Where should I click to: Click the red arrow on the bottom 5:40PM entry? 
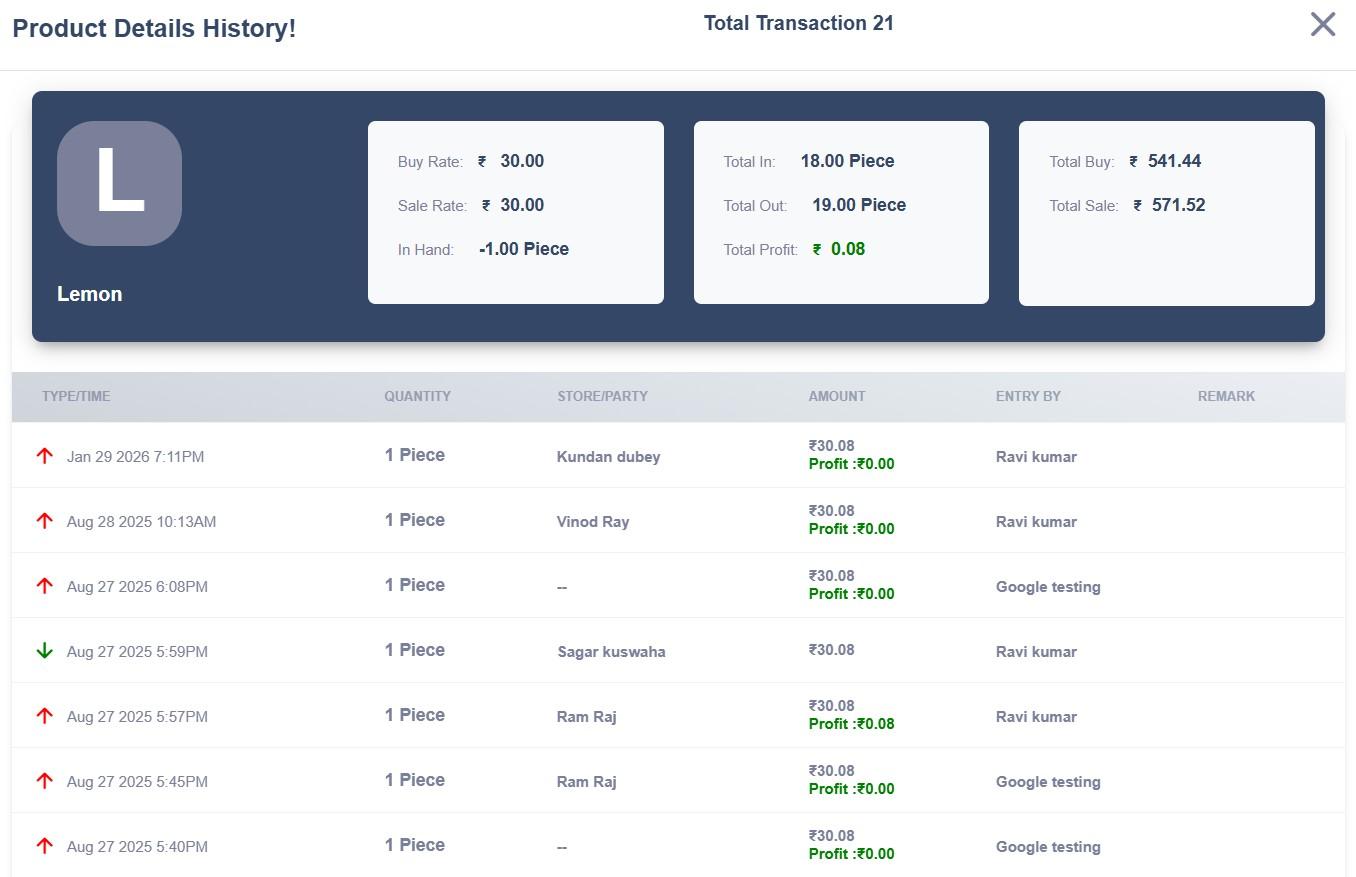(x=44, y=846)
